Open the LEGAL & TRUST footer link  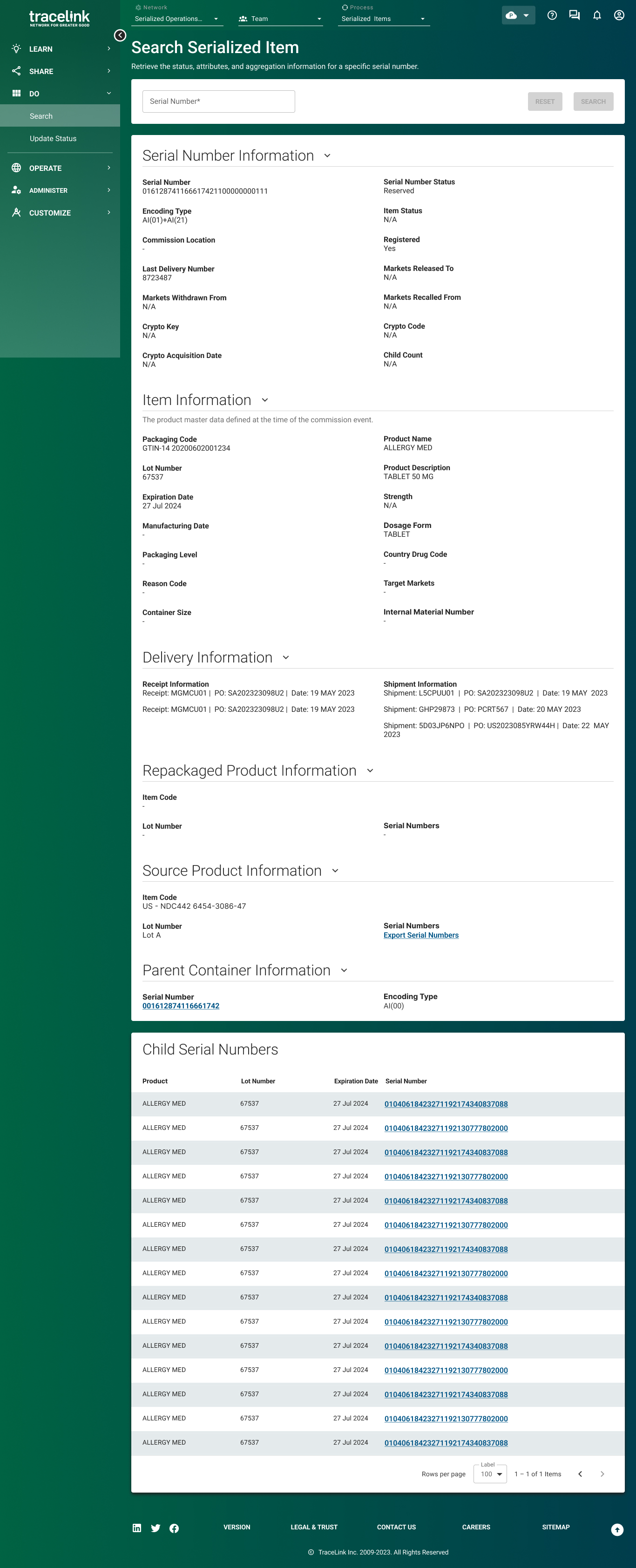click(x=314, y=1527)
